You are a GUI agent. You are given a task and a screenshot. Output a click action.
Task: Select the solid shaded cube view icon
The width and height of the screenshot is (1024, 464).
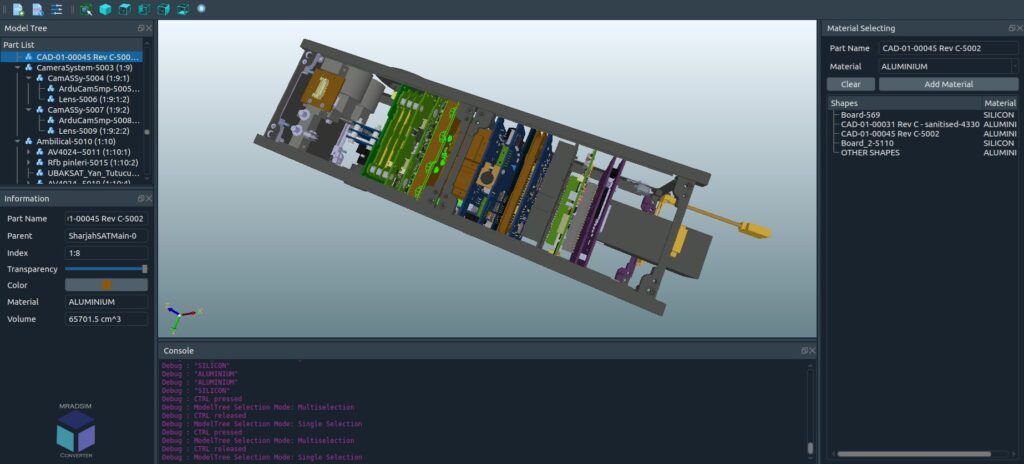(x=105, y=9)
